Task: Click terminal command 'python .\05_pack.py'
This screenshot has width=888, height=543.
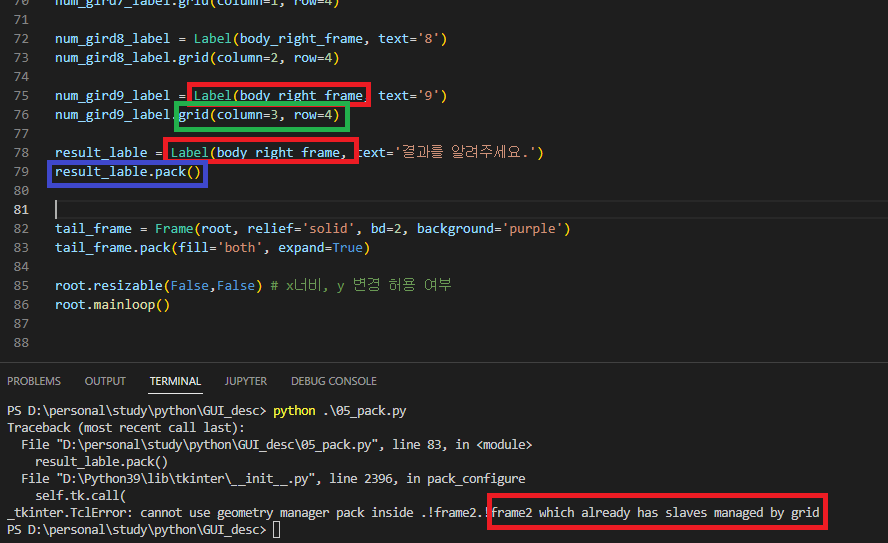Action: (340, 411)
